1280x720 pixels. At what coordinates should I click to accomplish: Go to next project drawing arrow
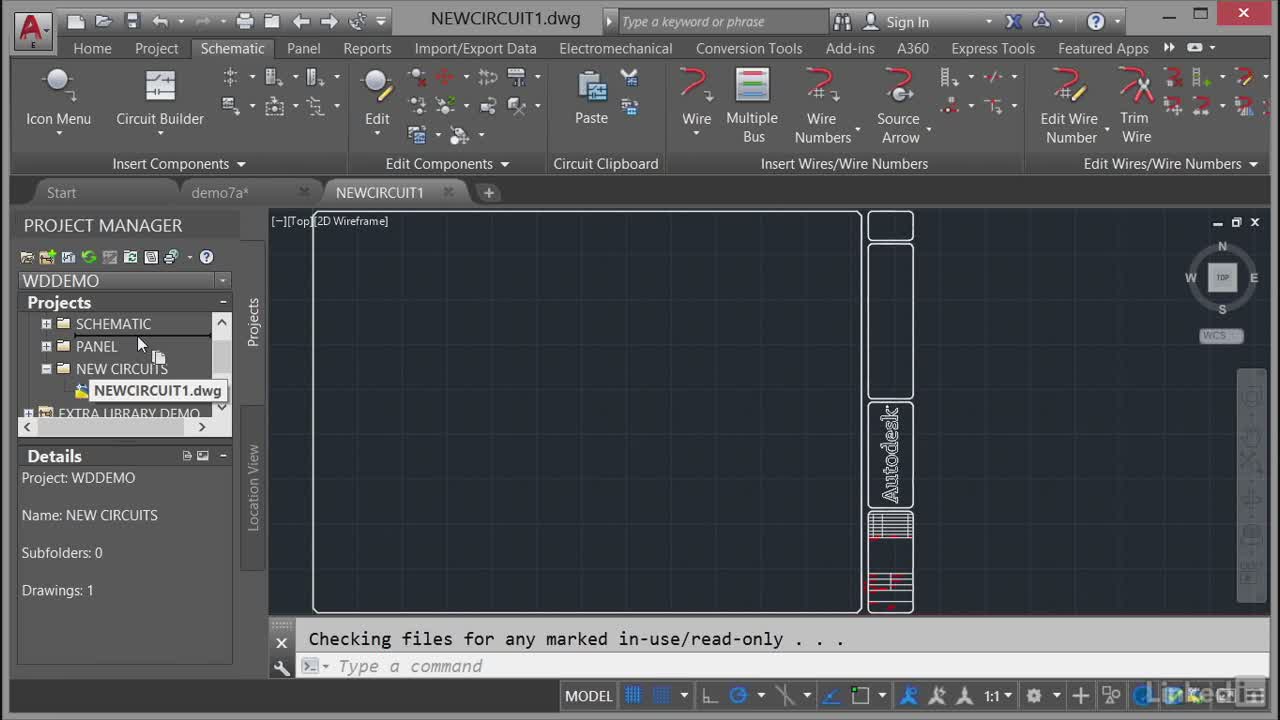(x=329, y=21)
